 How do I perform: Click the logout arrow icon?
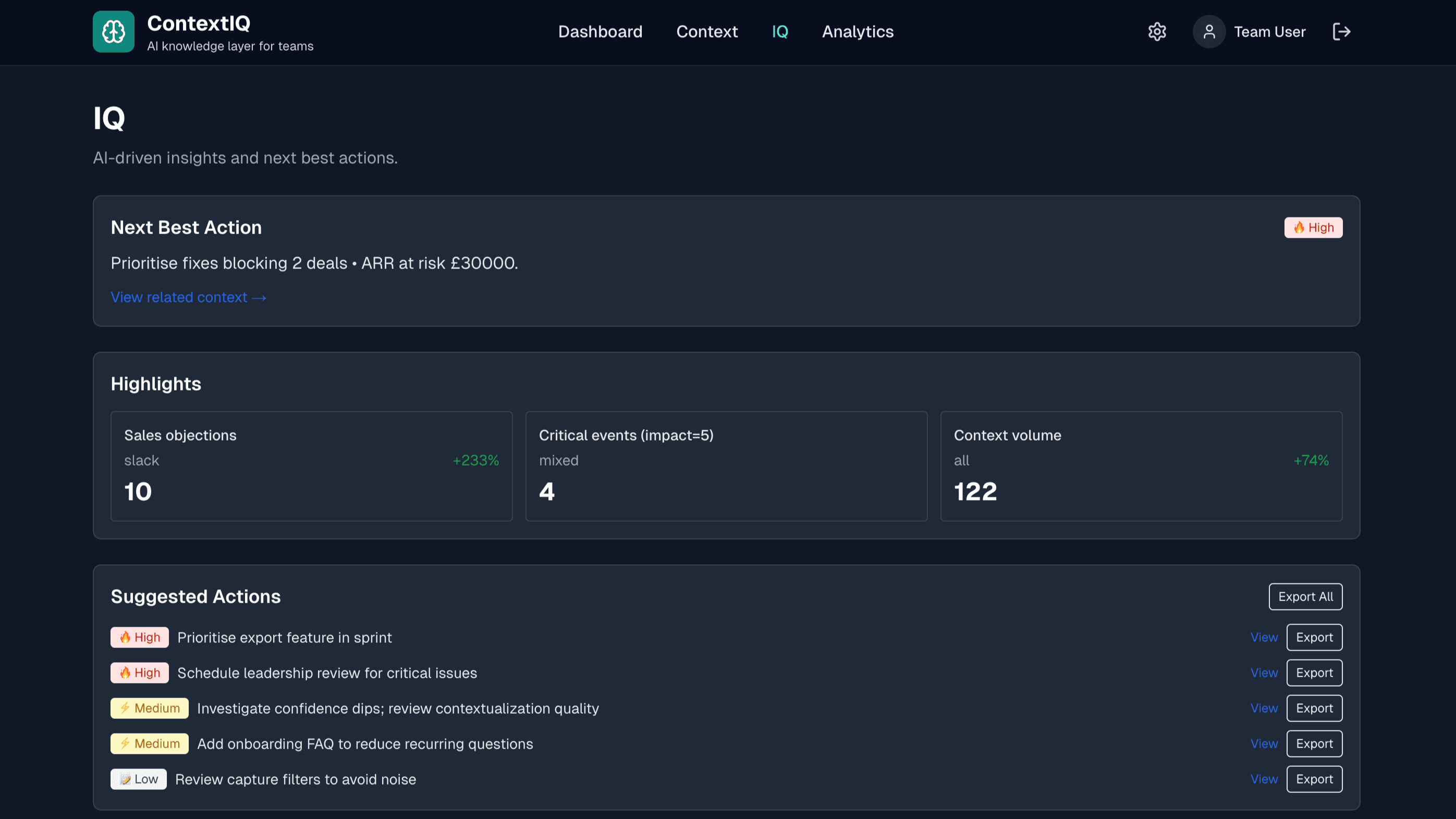1341,32
